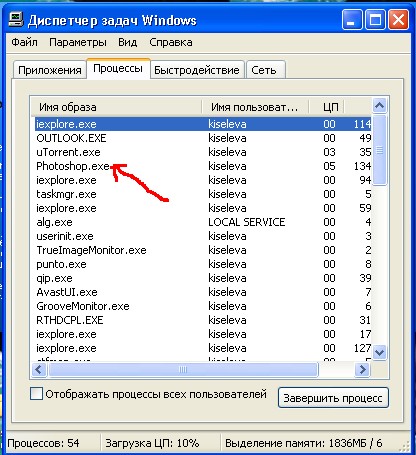Viewport: 416px width, 455px height.
Task: Open the Параметры menu
Action: pos(78,42)
